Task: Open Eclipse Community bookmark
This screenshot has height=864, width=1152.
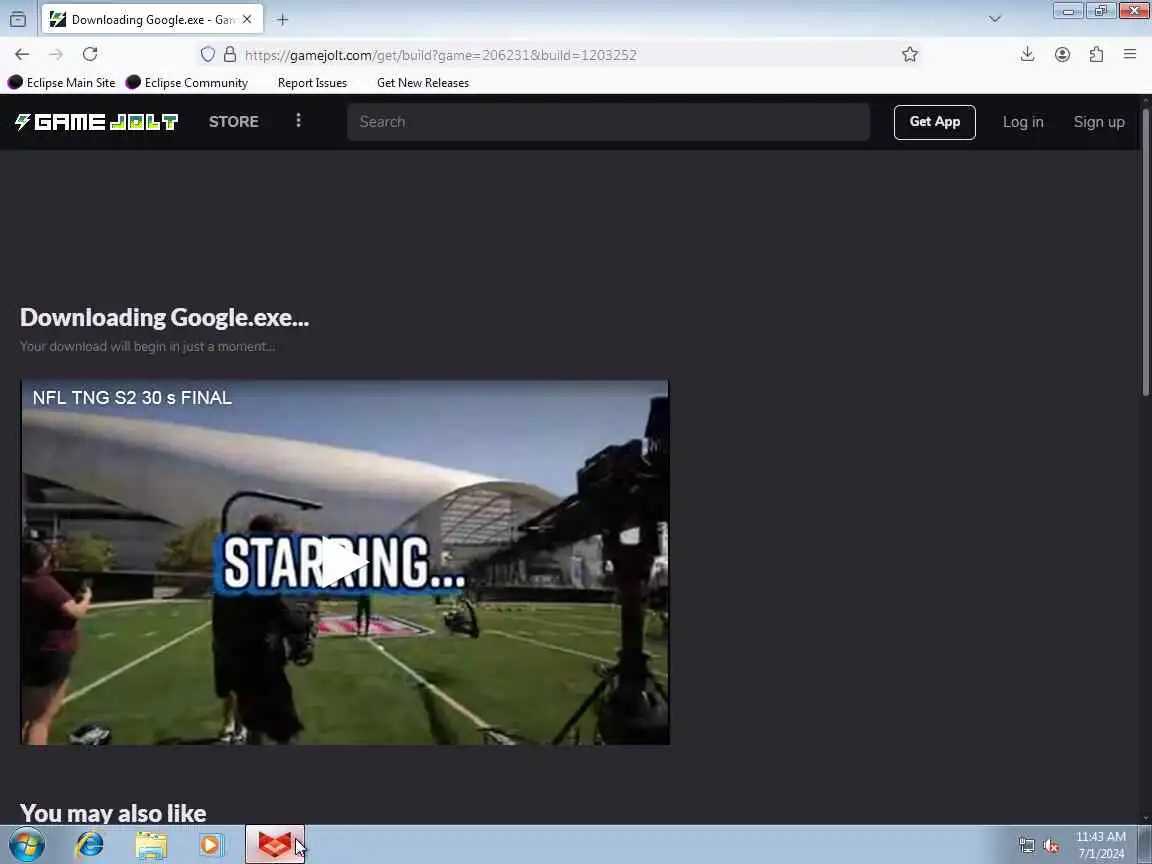Action: 187,83
